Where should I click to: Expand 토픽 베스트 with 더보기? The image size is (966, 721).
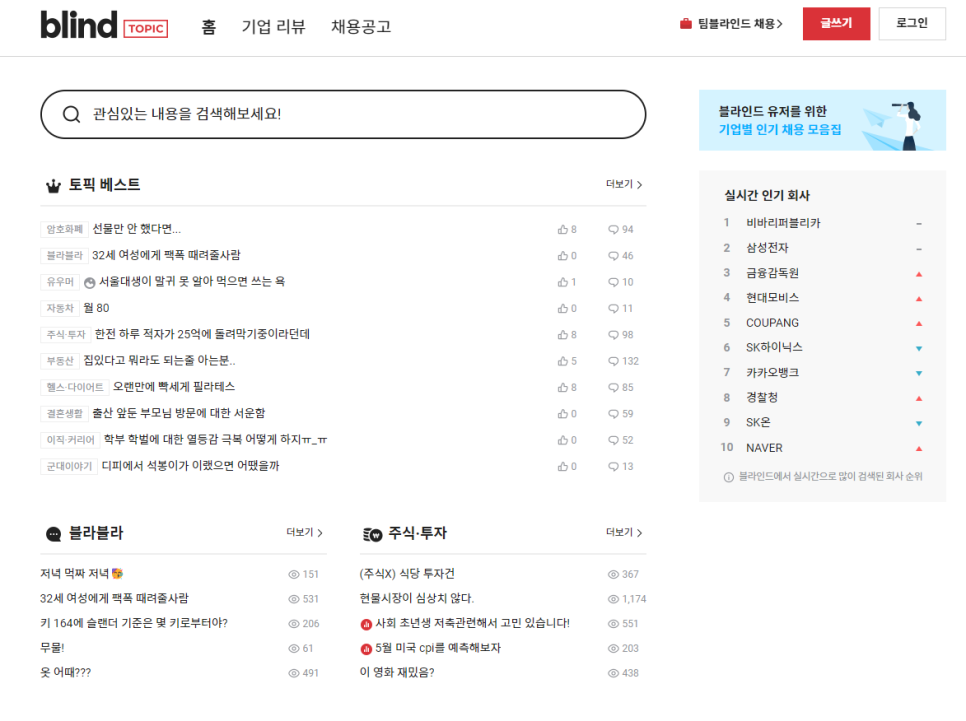[x=623, y=184]
